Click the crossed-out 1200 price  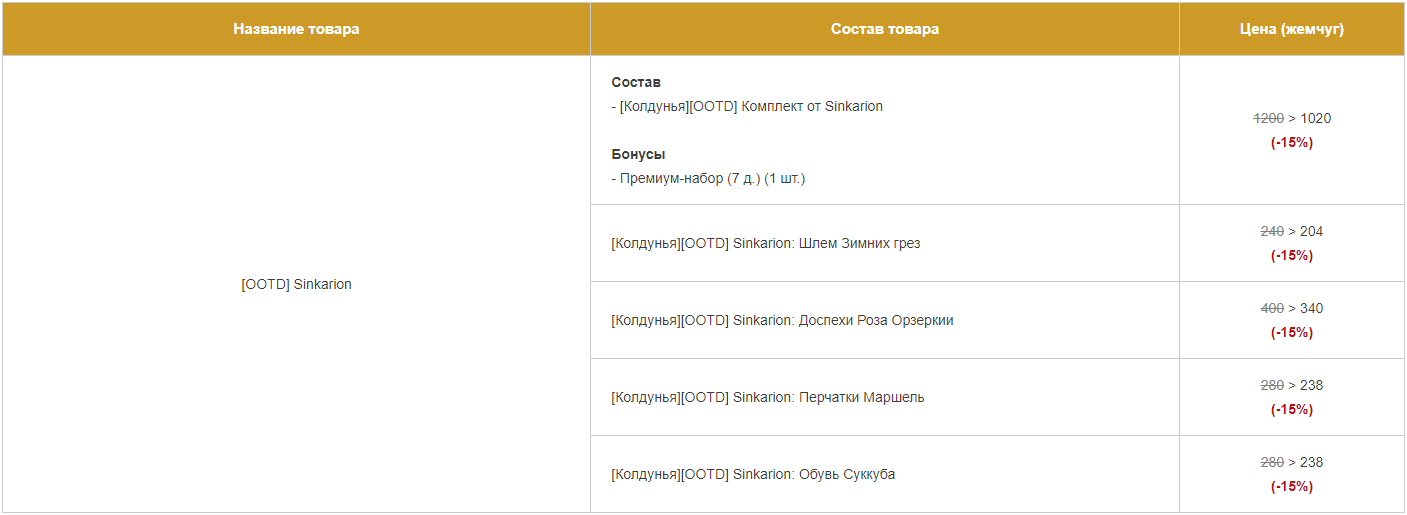(x=1268, y=118)
